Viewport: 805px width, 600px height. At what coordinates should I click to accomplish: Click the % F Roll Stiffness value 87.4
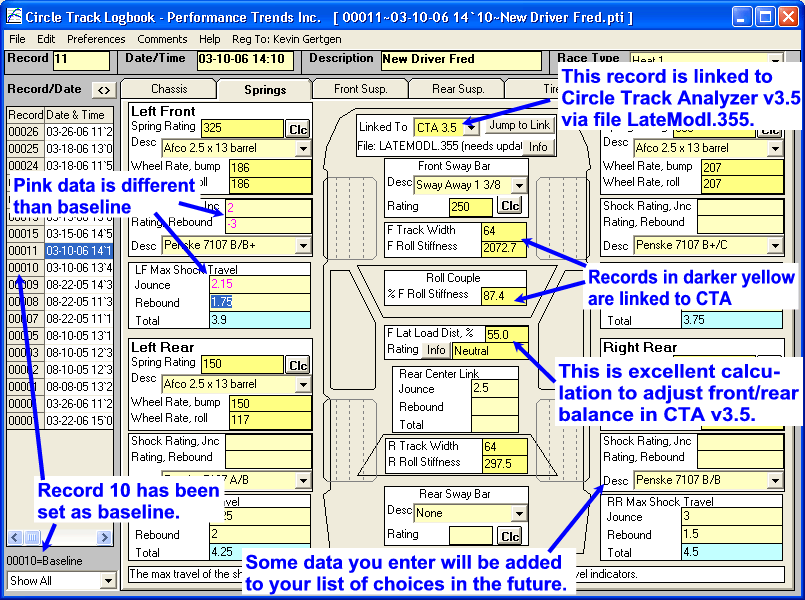[504, 296]
